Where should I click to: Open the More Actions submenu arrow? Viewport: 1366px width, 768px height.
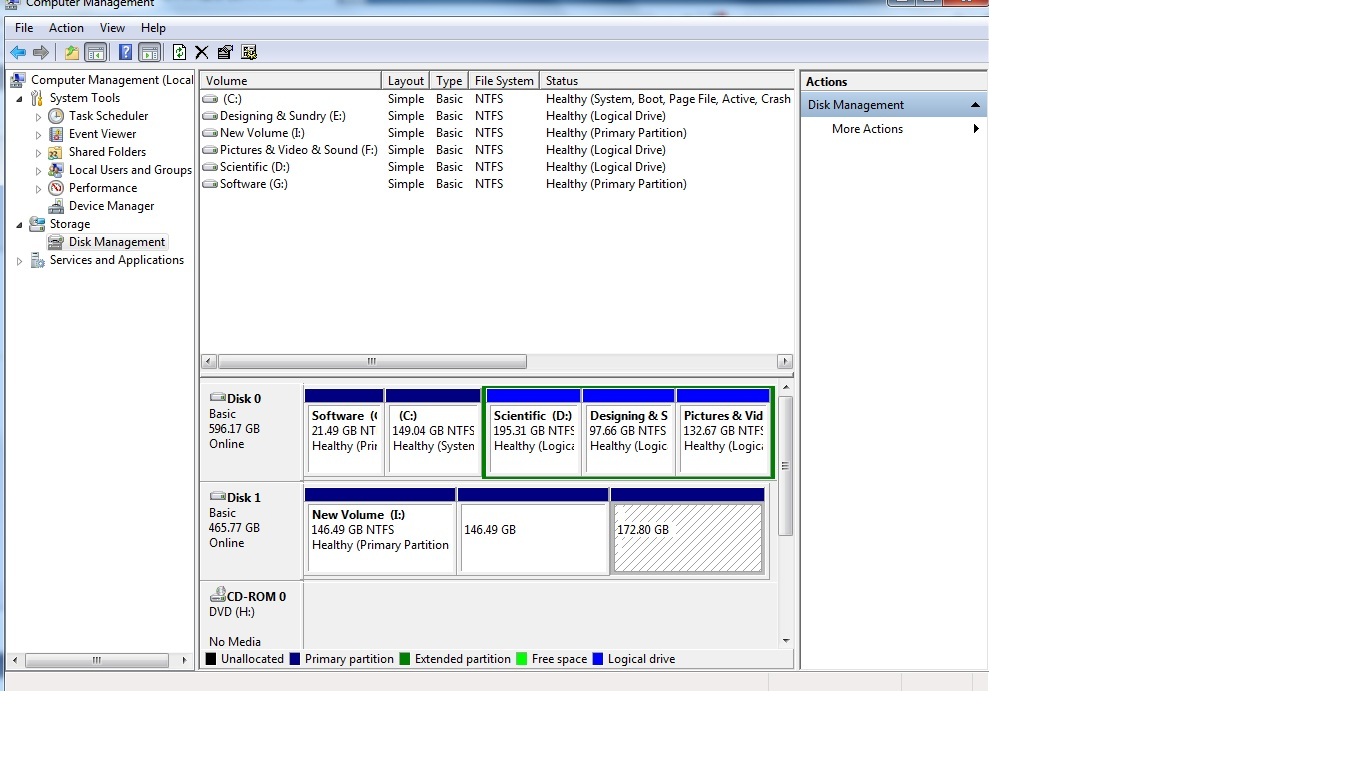(x=976, y=129)
